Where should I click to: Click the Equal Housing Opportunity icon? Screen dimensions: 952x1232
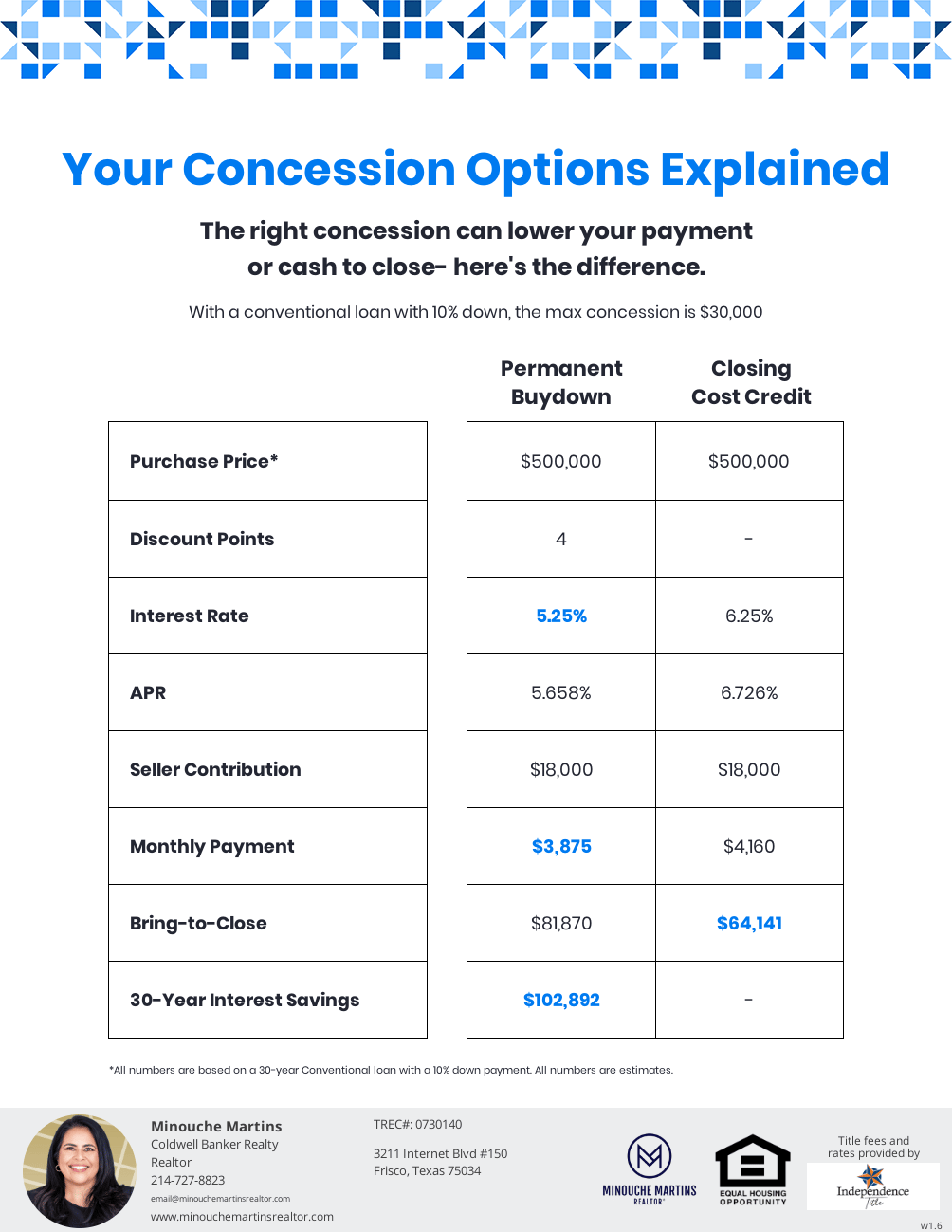[x=753, y=1169]
